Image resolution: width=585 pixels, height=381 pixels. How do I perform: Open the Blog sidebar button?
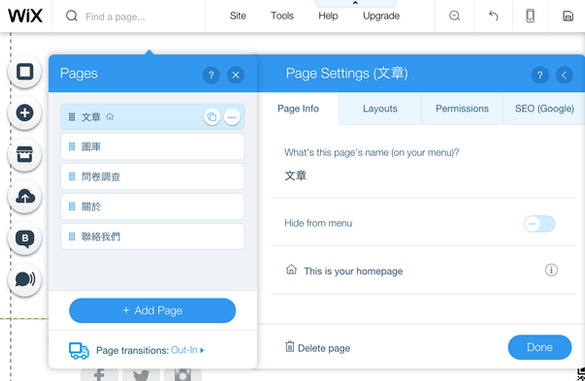click(x=25, y=238)
